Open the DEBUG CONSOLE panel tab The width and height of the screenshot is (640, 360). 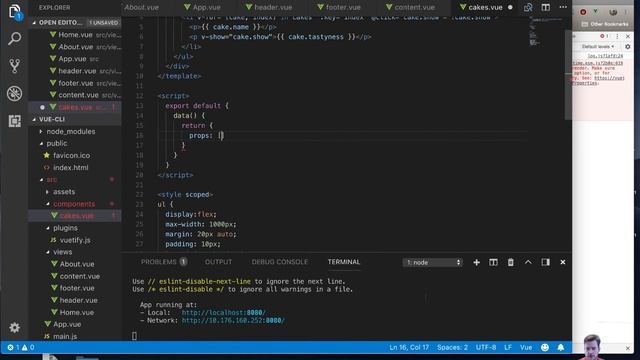[280, 262]
